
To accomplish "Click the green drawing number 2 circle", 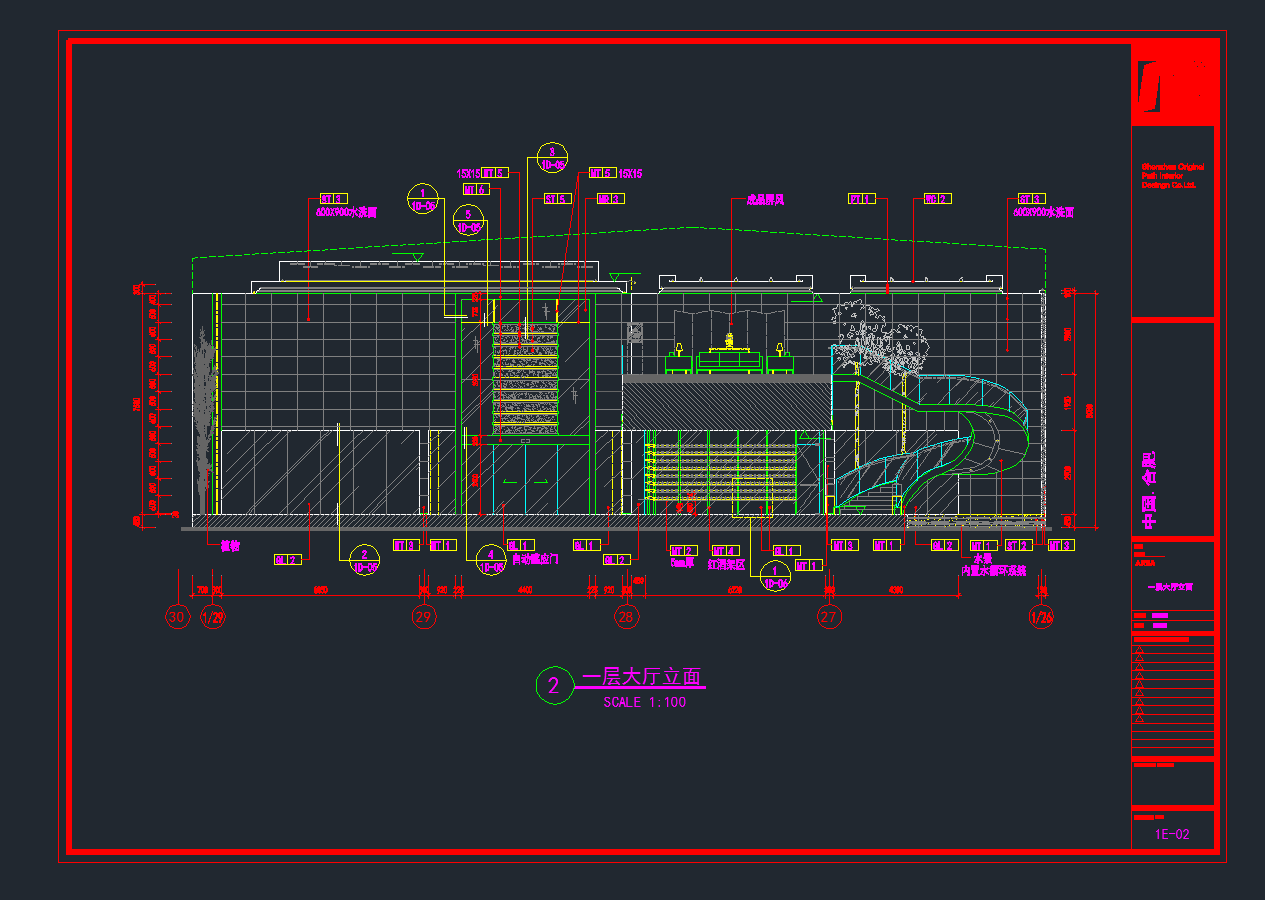I will 552,685.
